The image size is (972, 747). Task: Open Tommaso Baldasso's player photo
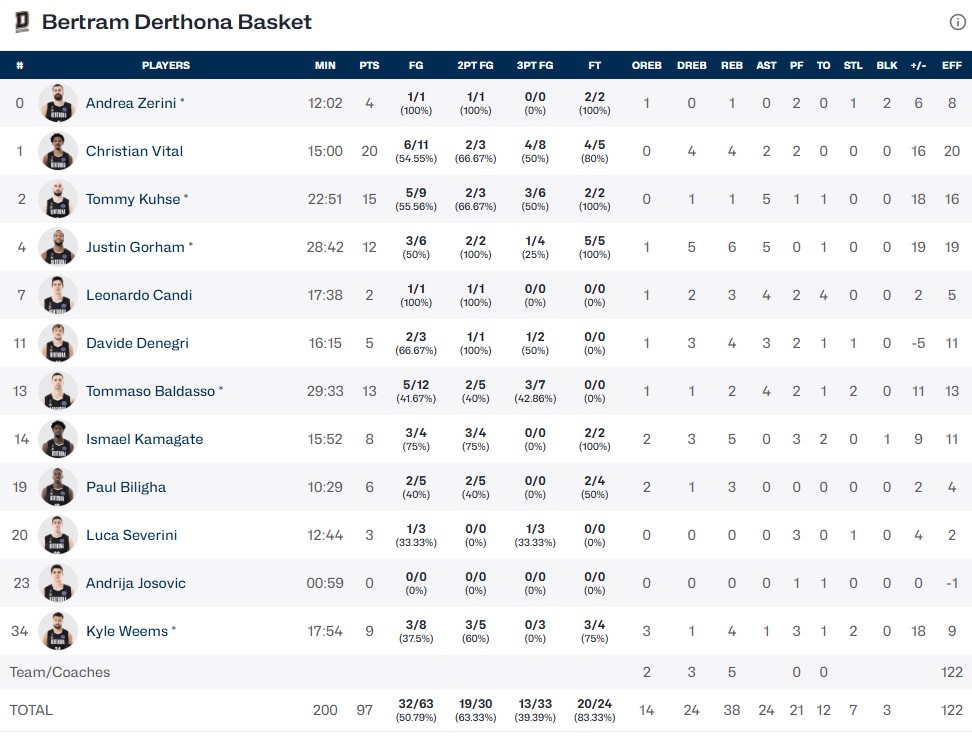coord(58,391)
